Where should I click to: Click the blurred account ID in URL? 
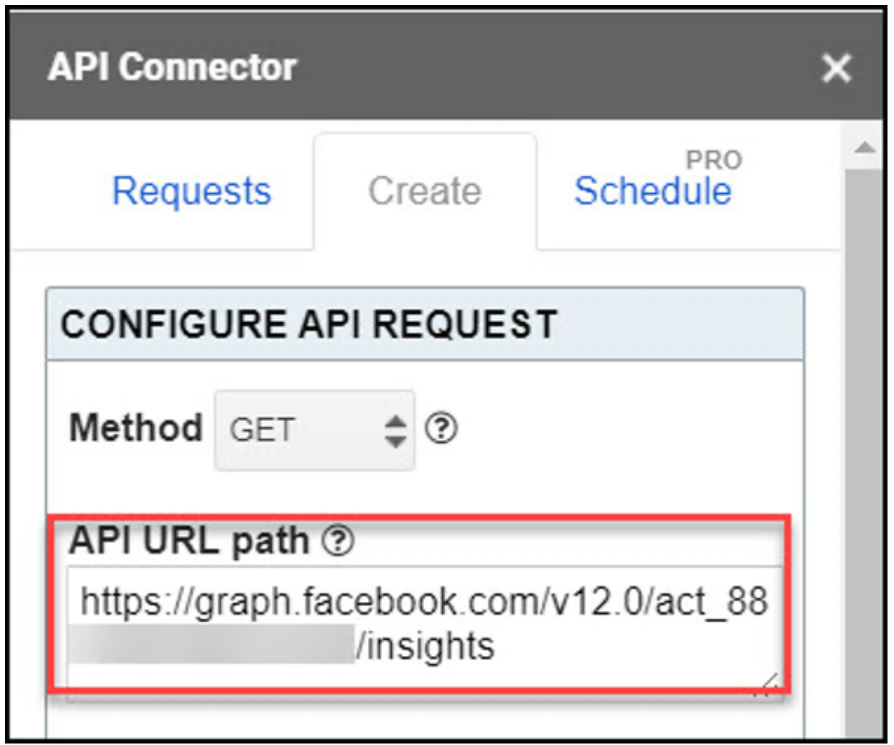tap(211, 644)
